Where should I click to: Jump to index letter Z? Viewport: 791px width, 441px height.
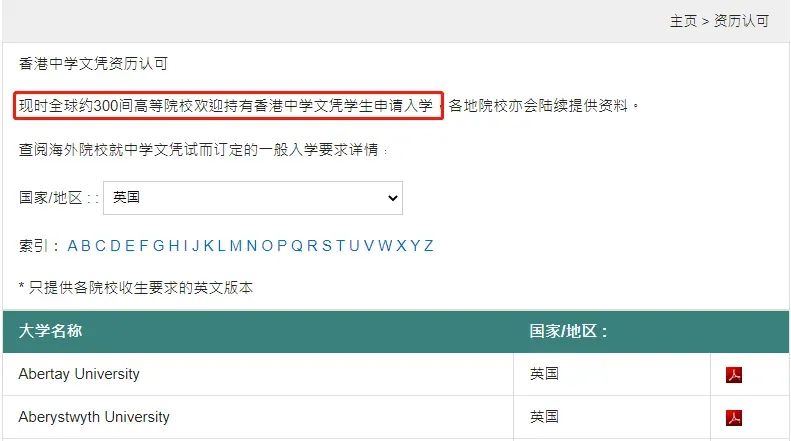(428, 246)
